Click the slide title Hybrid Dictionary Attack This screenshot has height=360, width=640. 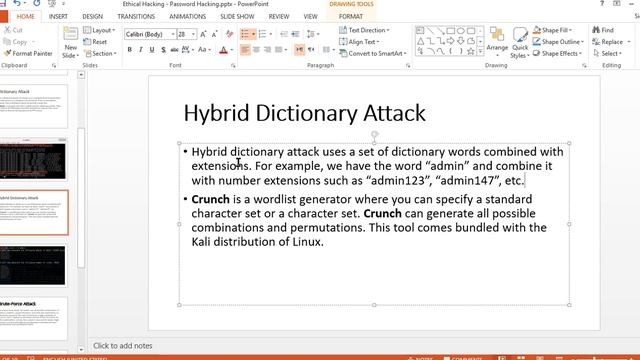pos(304,113)
